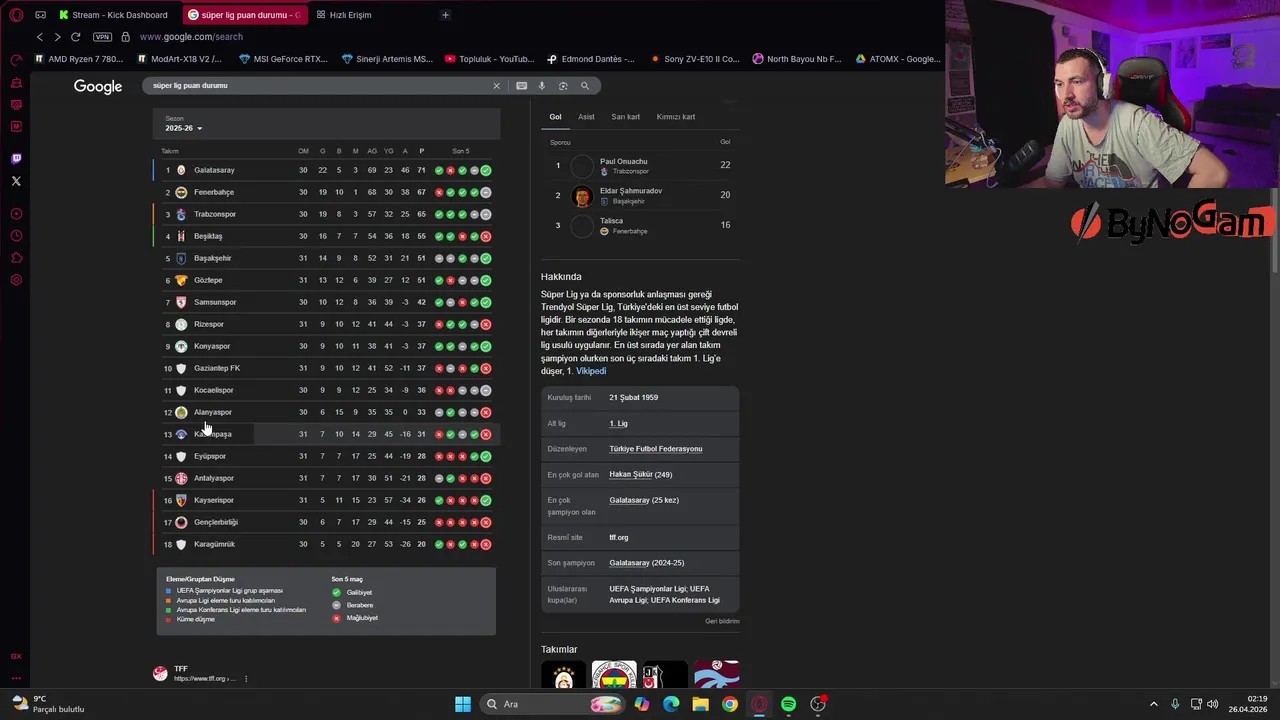The image size is (1280, 720).
Task: Open Windows Start menu
Action: (x=463, y=704)
